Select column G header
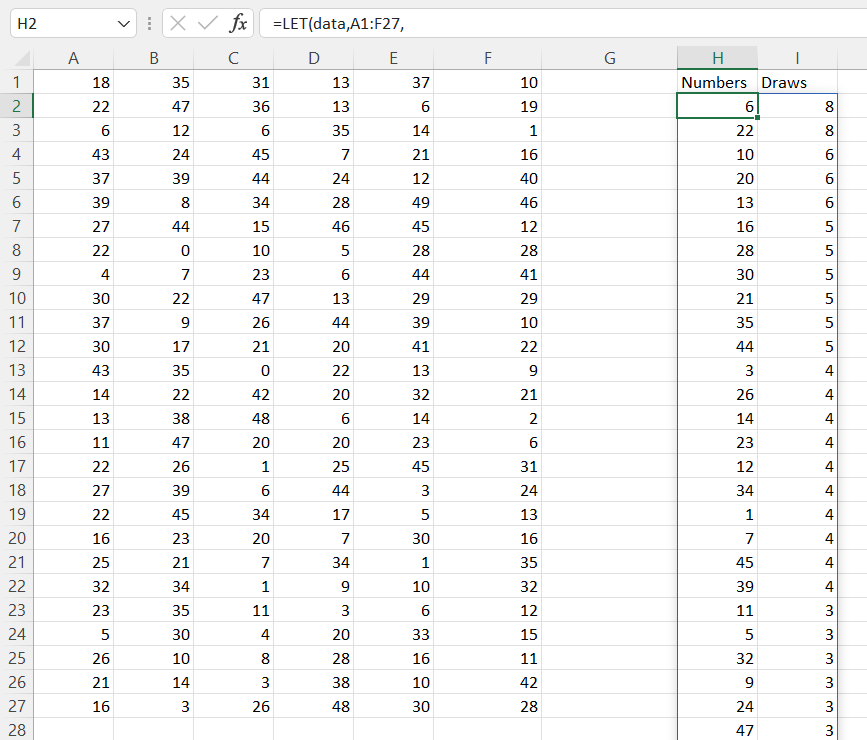 pos(609,59)
